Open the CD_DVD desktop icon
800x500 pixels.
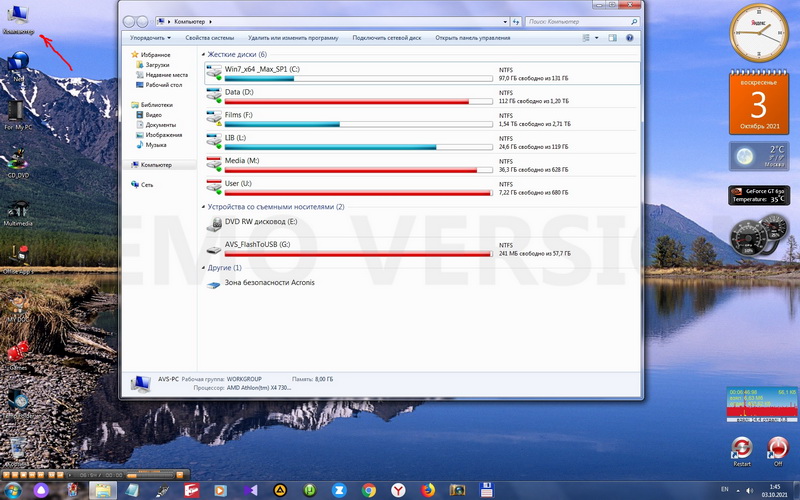tap(18, 163)
